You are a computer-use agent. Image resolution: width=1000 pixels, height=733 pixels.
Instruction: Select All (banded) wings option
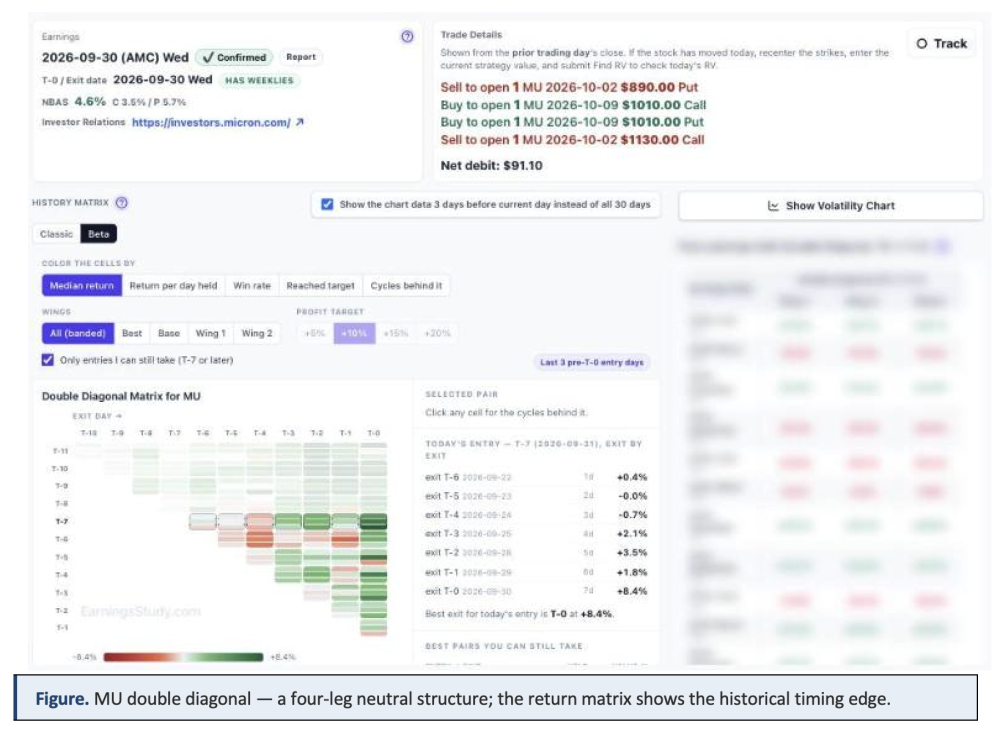click(78, 333)
